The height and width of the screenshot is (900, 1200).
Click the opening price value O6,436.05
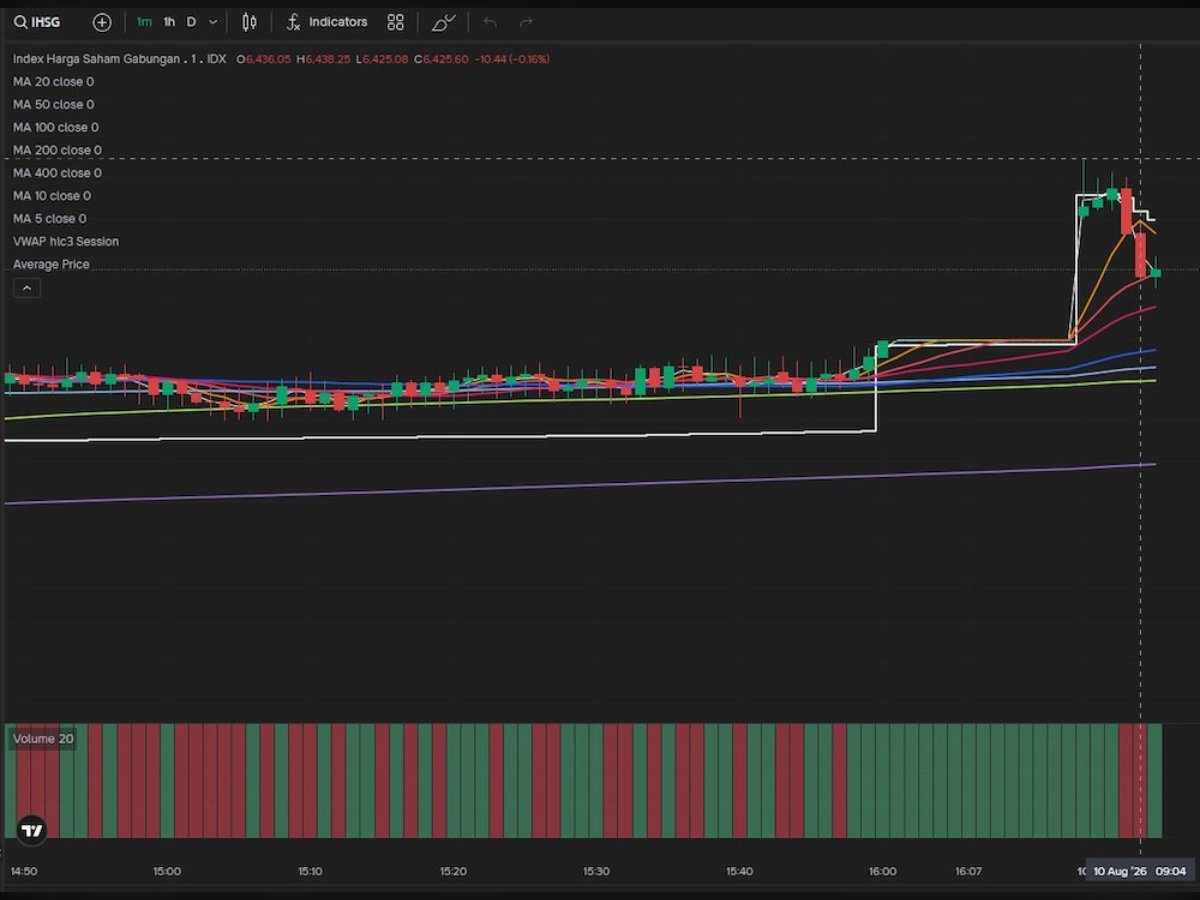[264, 60]
